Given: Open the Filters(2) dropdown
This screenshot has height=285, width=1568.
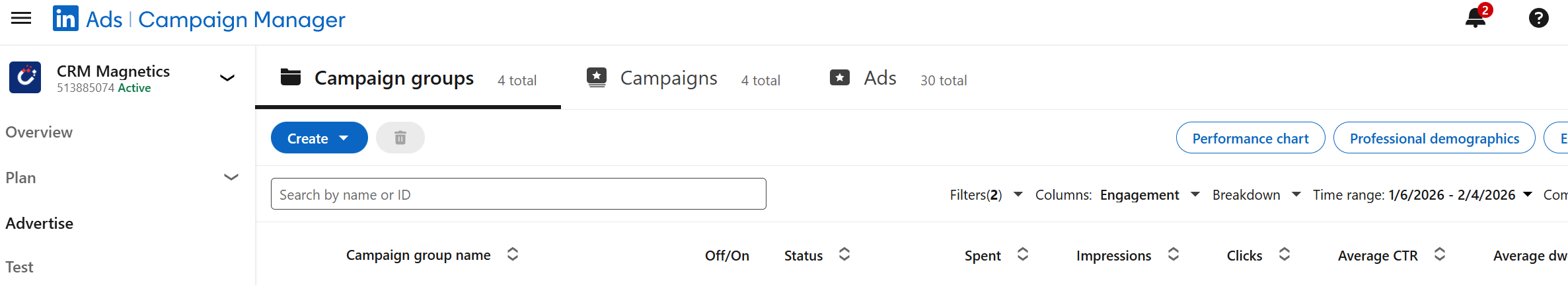Looking at the screenshot, I should point(986,194).
